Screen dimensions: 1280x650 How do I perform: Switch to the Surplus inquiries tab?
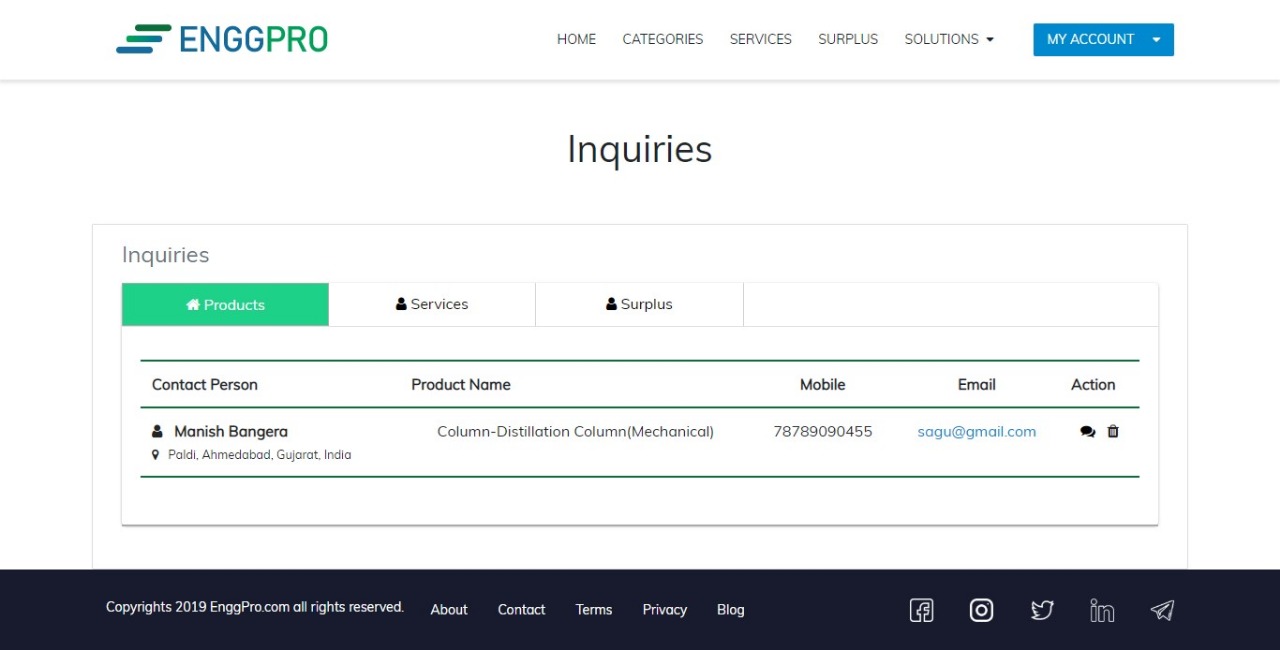(x=639, y=305)
